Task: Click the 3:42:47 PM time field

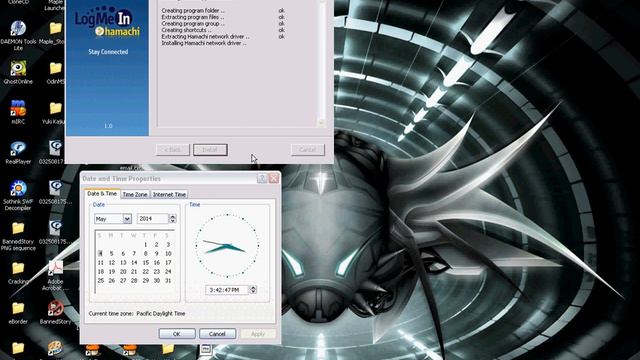Action: click(227, 290)
